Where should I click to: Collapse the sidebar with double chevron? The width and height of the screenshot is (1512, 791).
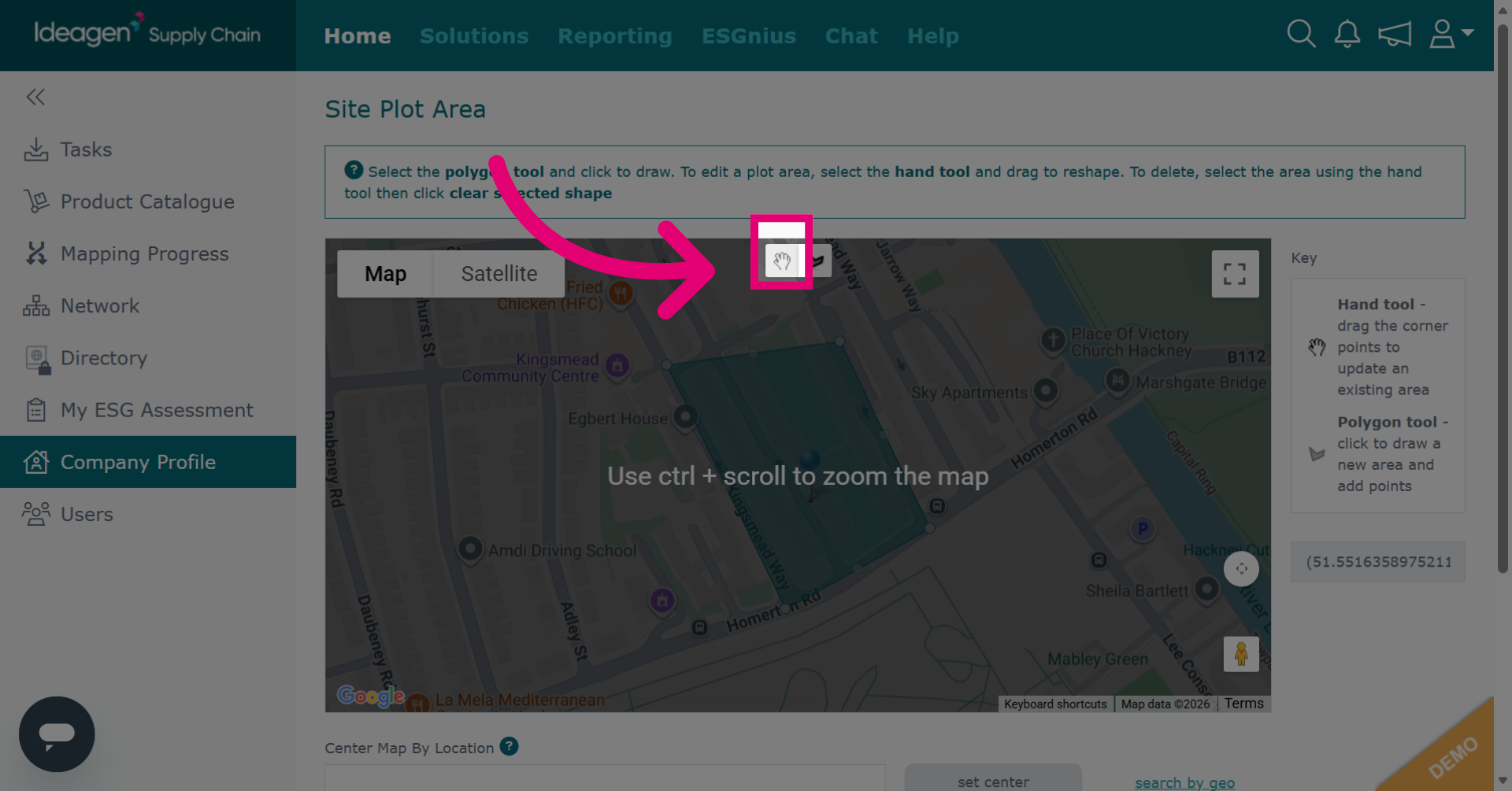click(x=35, y=97)
